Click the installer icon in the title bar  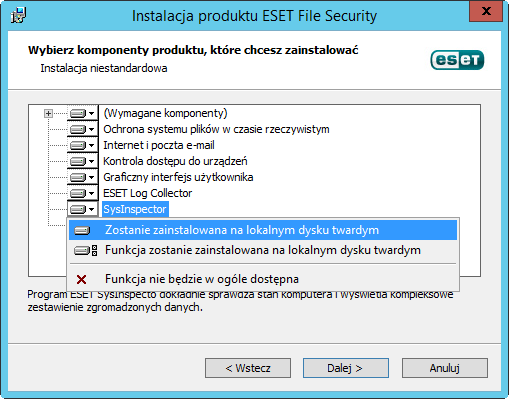pyautogui.click(x=18, y=15)
